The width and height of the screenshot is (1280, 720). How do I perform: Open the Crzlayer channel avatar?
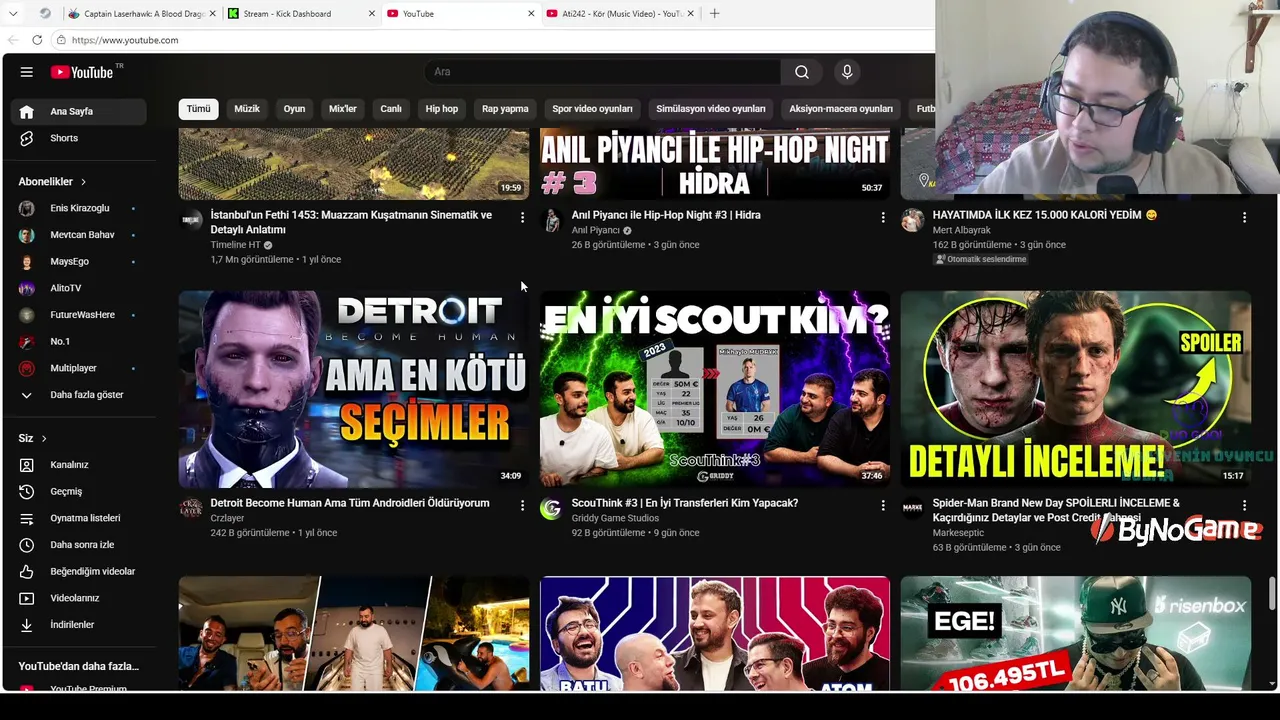click(x=190, y=508)
